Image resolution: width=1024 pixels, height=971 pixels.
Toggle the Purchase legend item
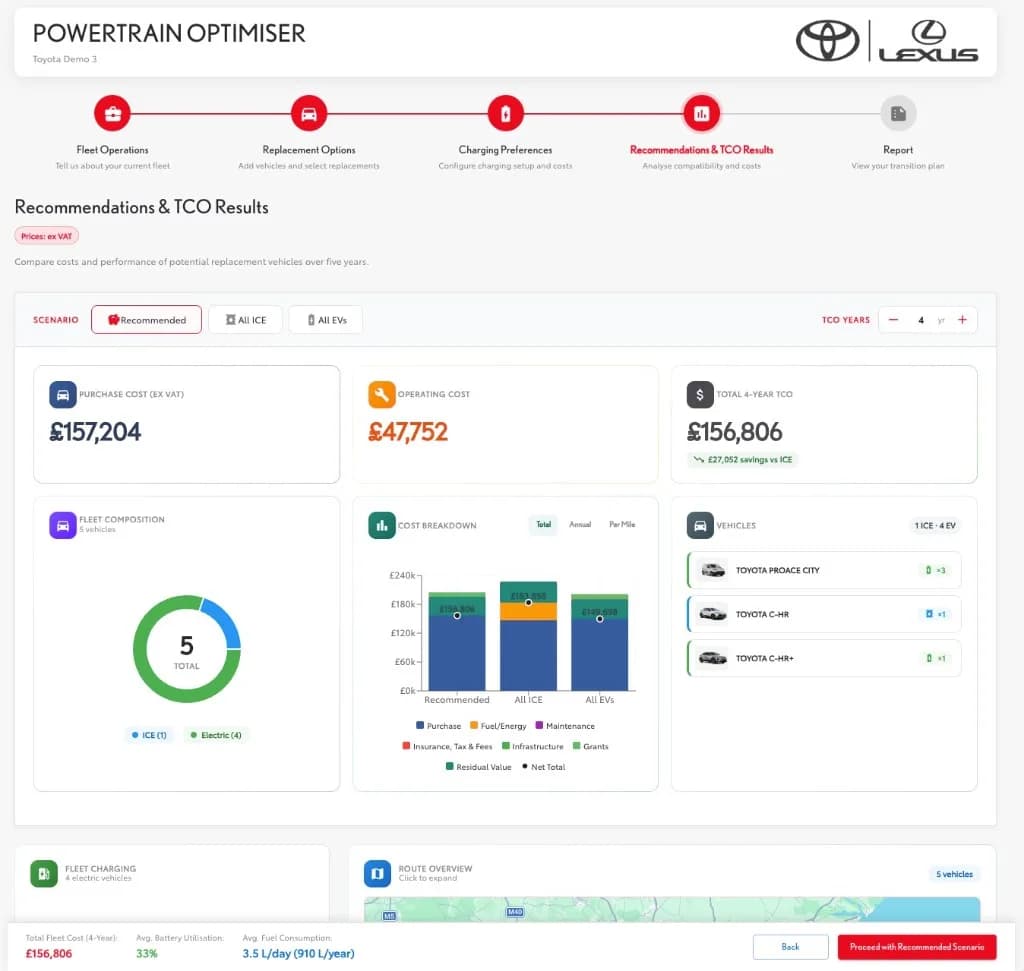pos(438,726)
